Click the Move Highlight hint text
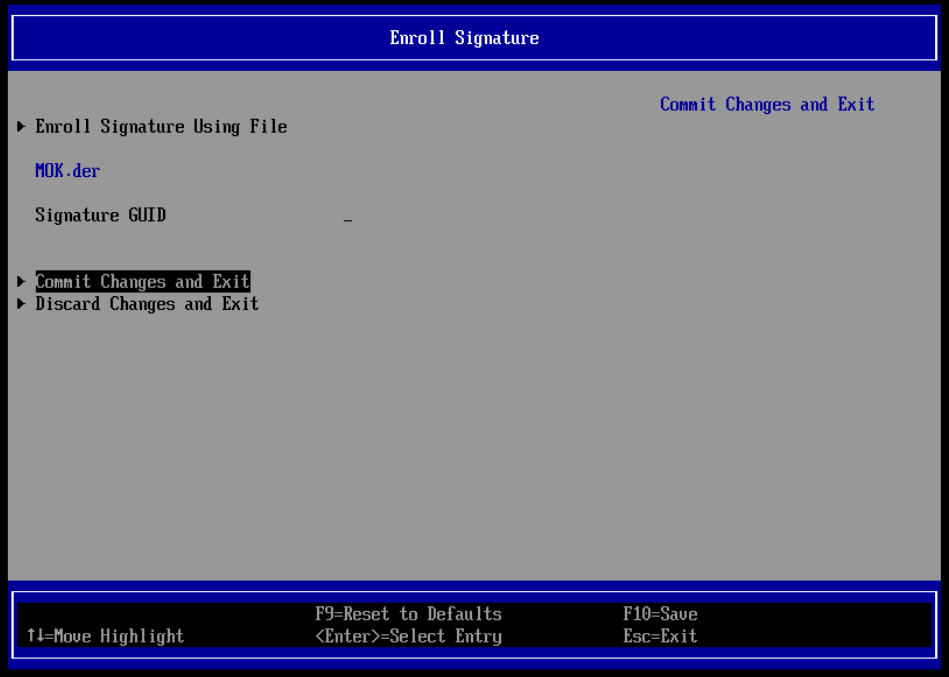Screen dimensions: 949x677 (x=118, y=636)
